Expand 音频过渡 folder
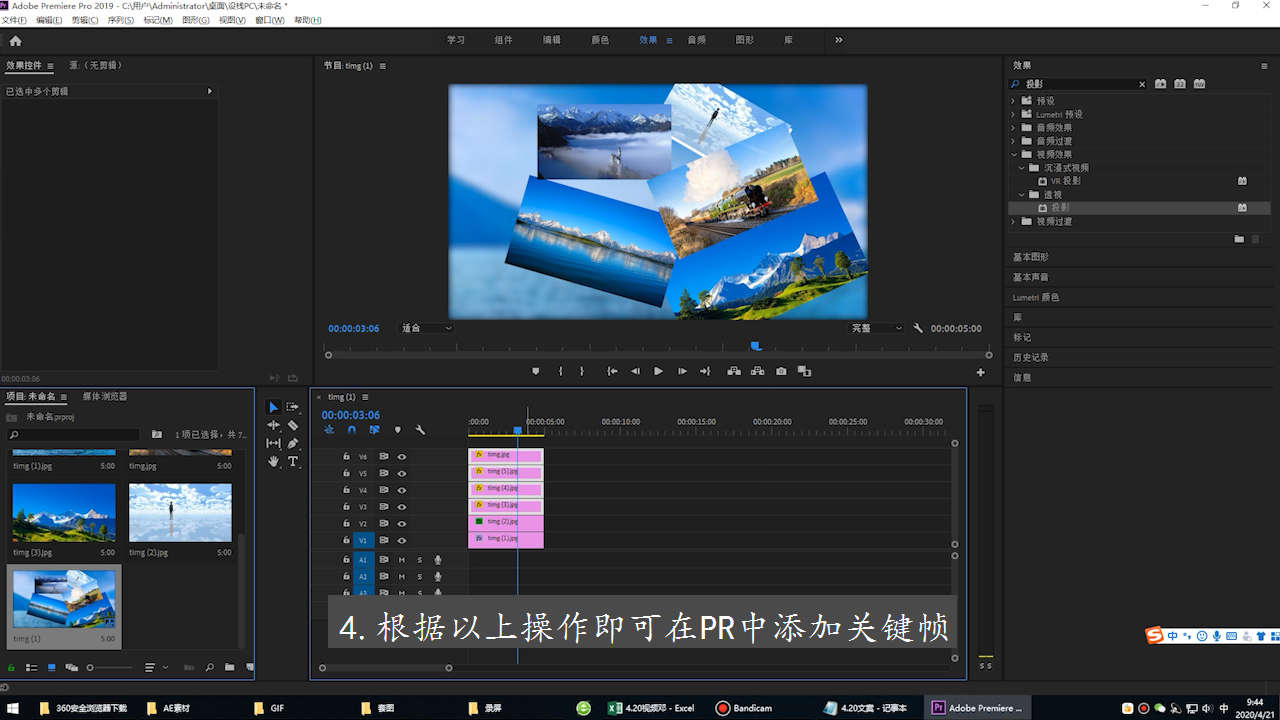 (1013, 141)
